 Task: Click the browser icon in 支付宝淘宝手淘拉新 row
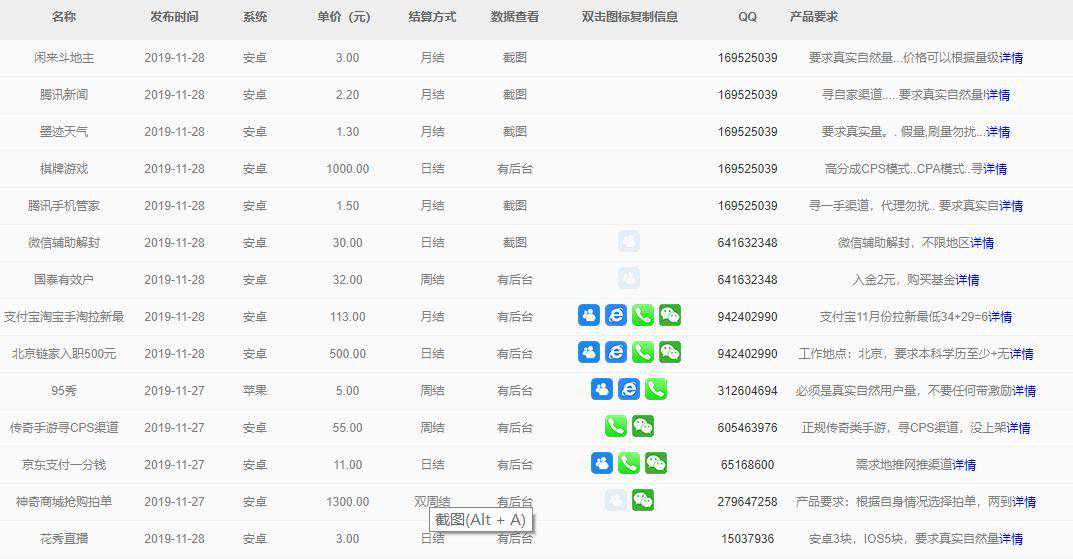click(x=616, y=316)
